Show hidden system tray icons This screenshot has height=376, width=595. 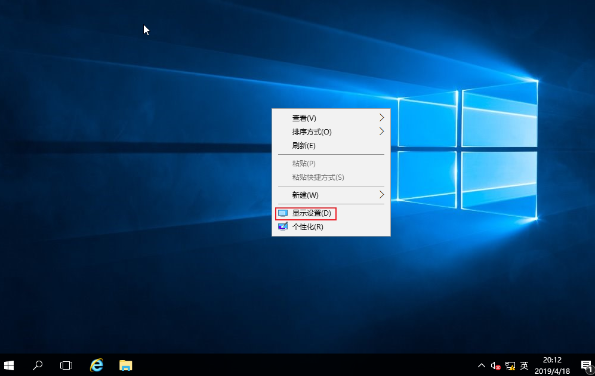[x=481, y=366]
